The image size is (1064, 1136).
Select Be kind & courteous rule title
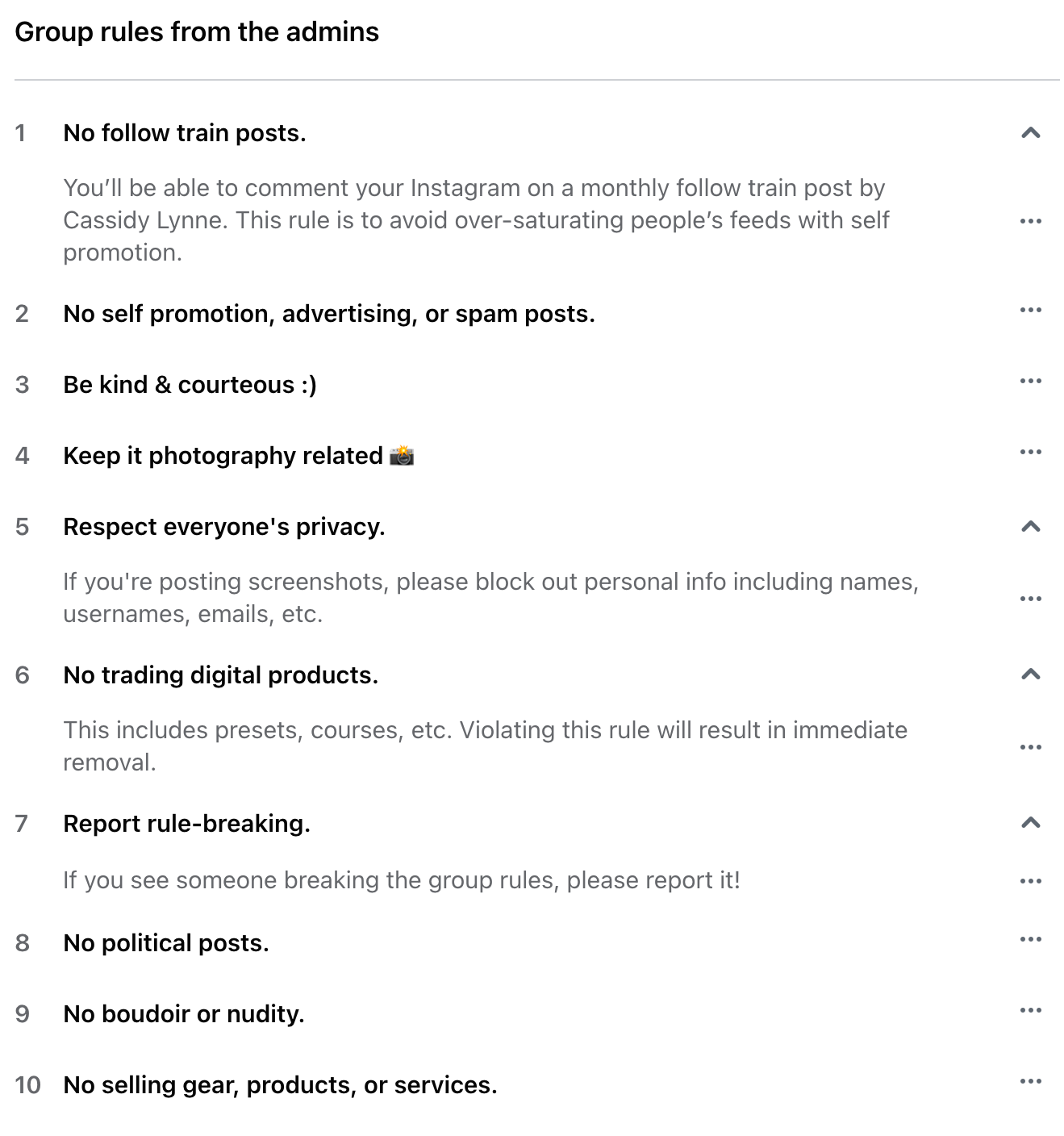pos(190,385)
